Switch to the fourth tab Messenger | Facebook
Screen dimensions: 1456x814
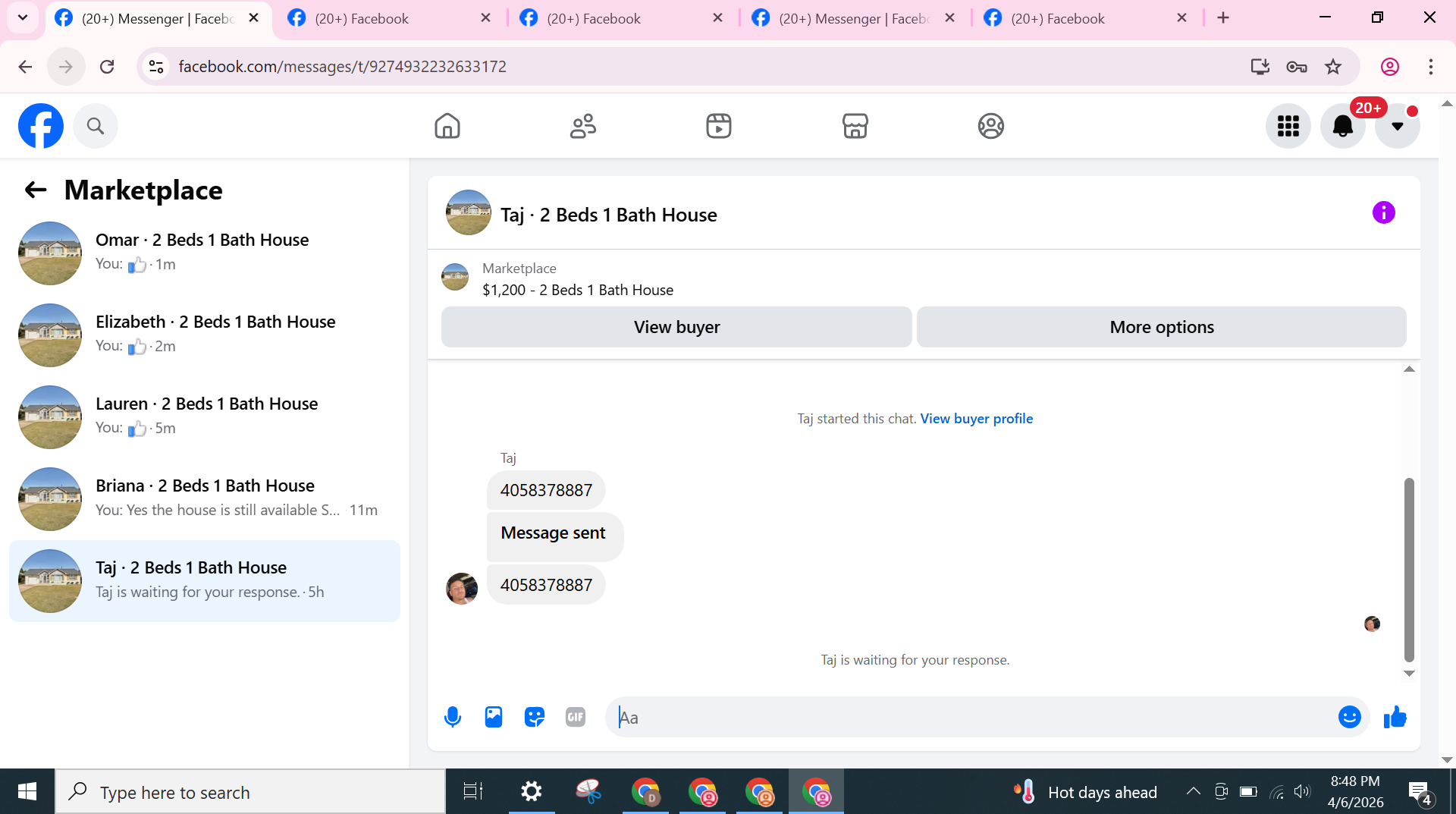pos(854,18)
